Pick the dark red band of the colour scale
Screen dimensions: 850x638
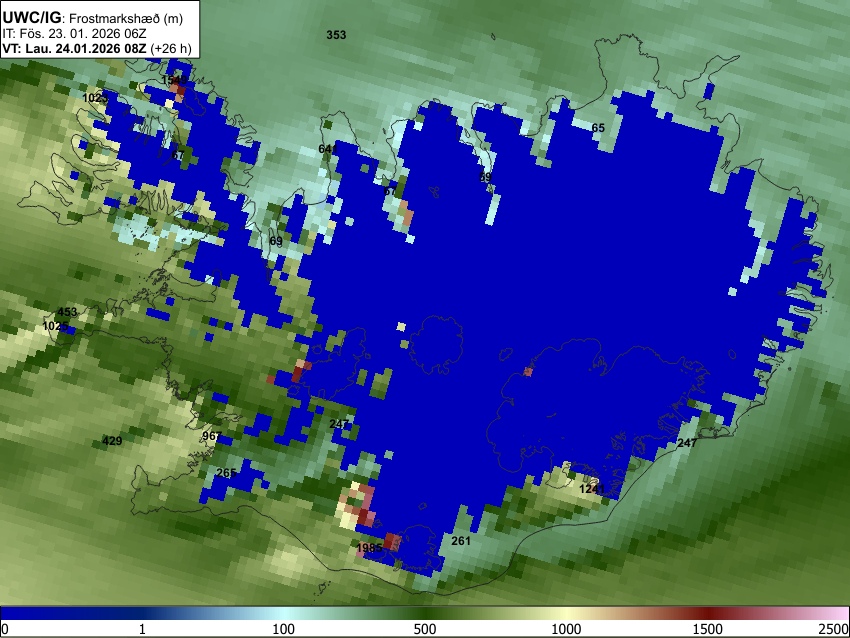point(708,613)
